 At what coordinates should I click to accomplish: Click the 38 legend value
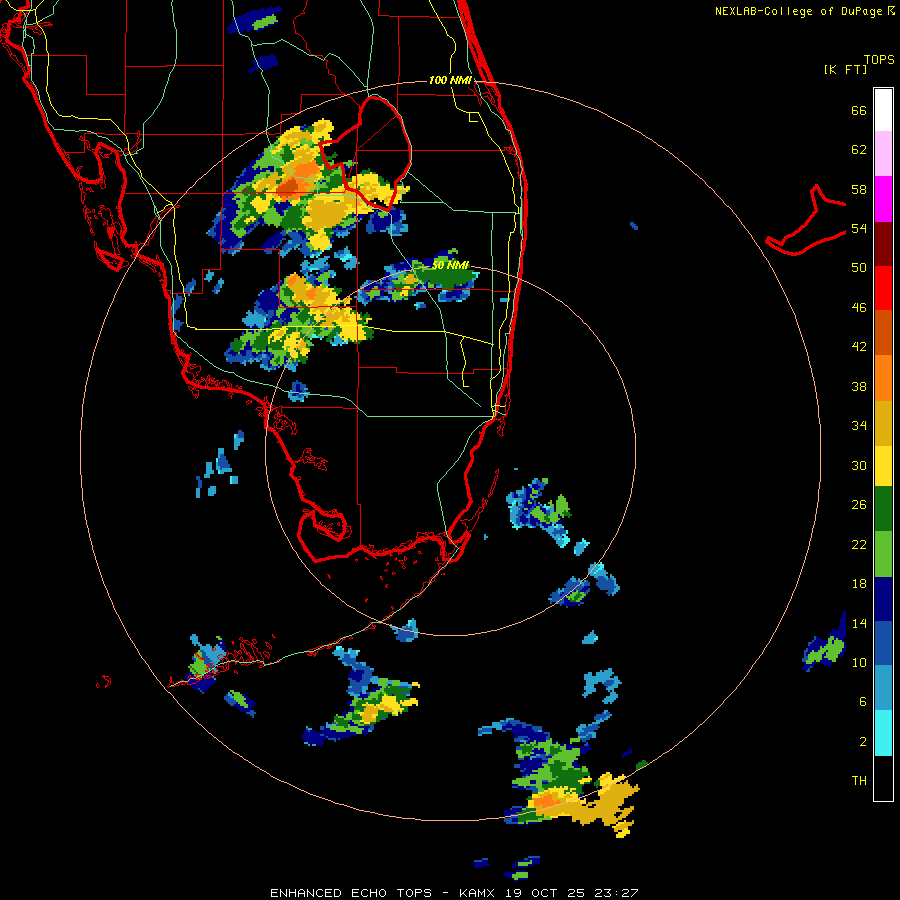859,386
